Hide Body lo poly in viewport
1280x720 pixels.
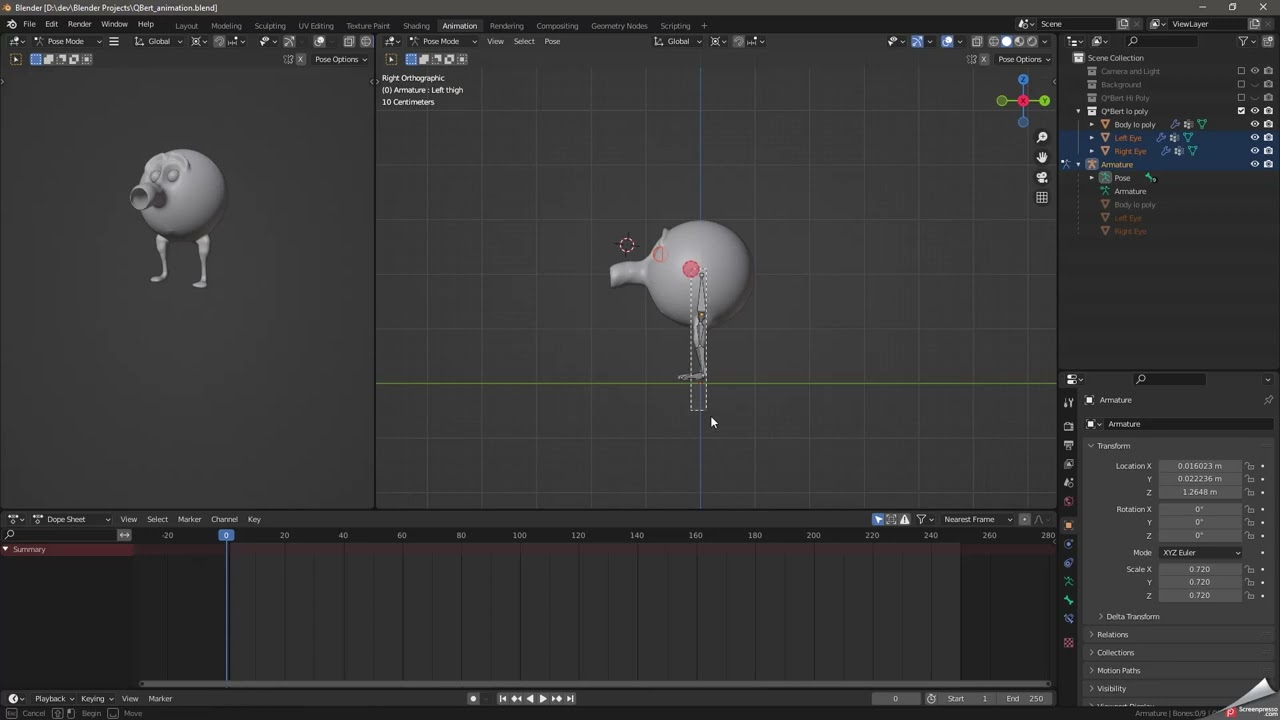[x=1254, y=124]
